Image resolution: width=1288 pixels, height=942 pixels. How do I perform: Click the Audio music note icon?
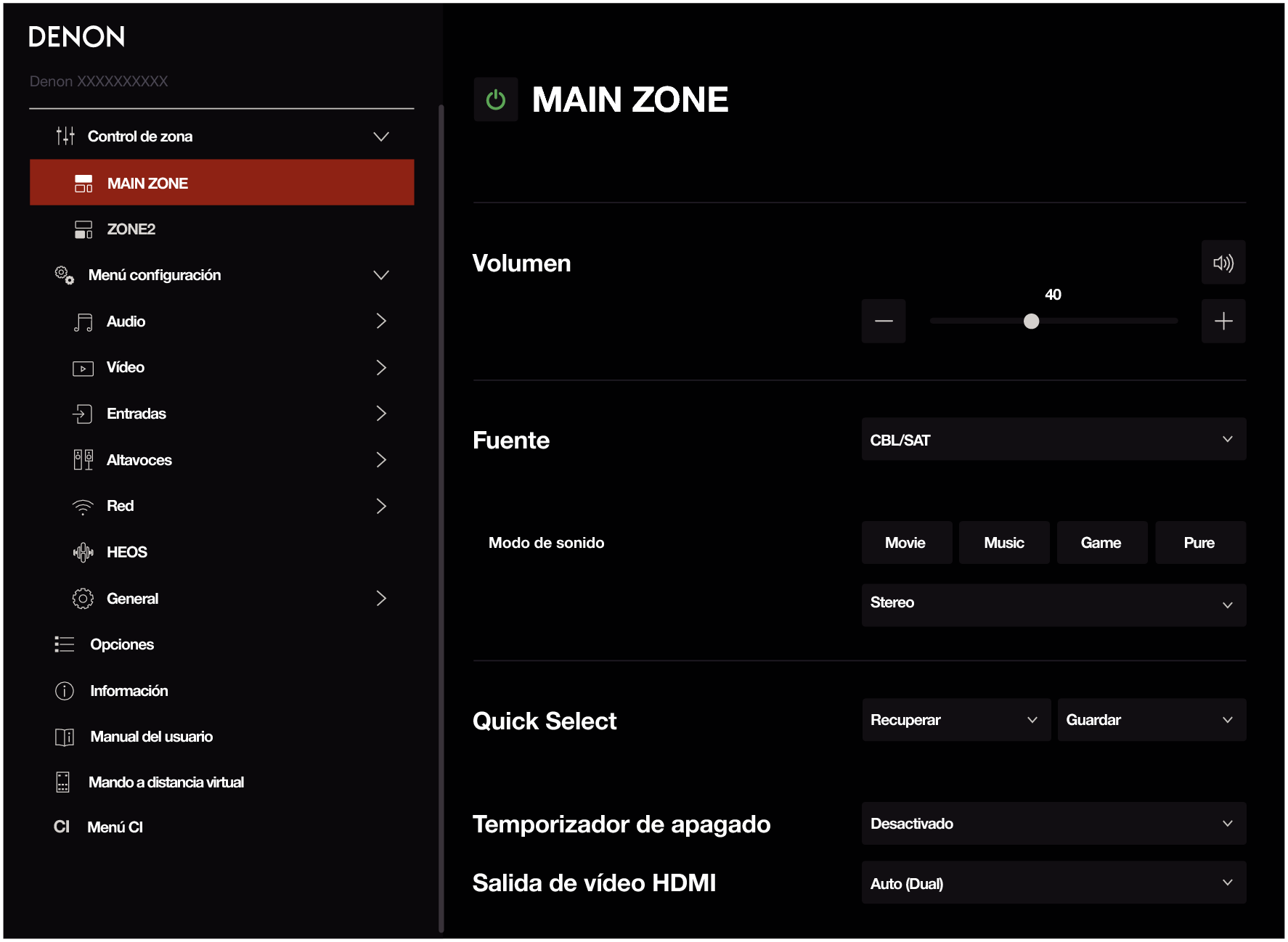[83, 321]
